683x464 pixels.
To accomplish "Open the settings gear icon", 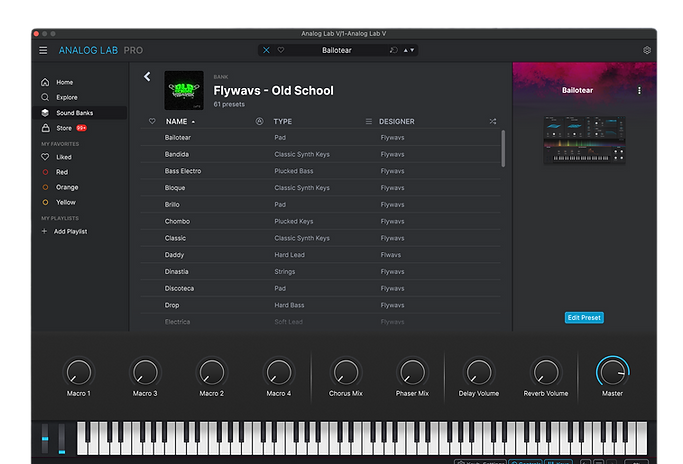I will click(647, 50).
